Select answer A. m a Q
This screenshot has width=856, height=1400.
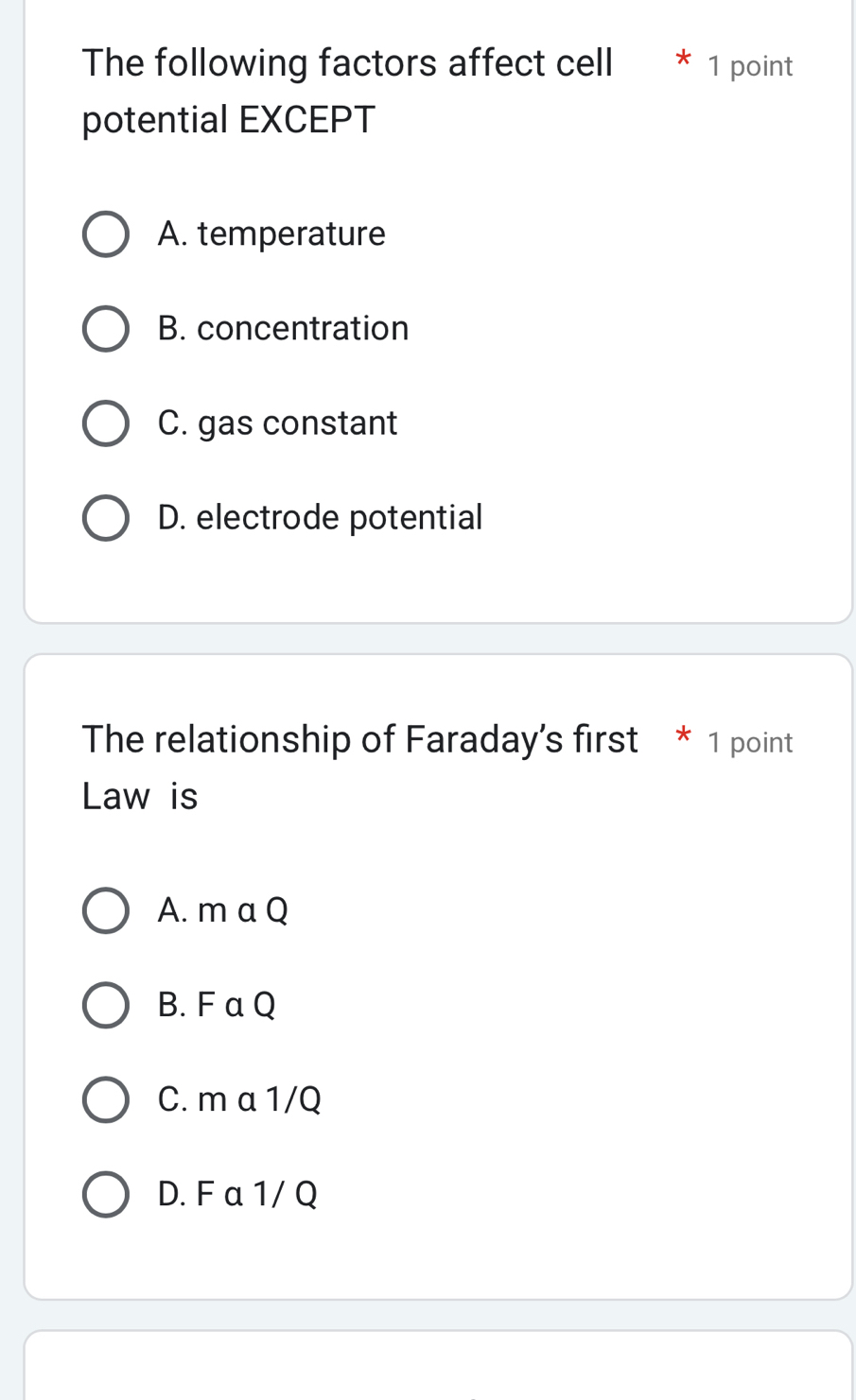click(105, 910)
